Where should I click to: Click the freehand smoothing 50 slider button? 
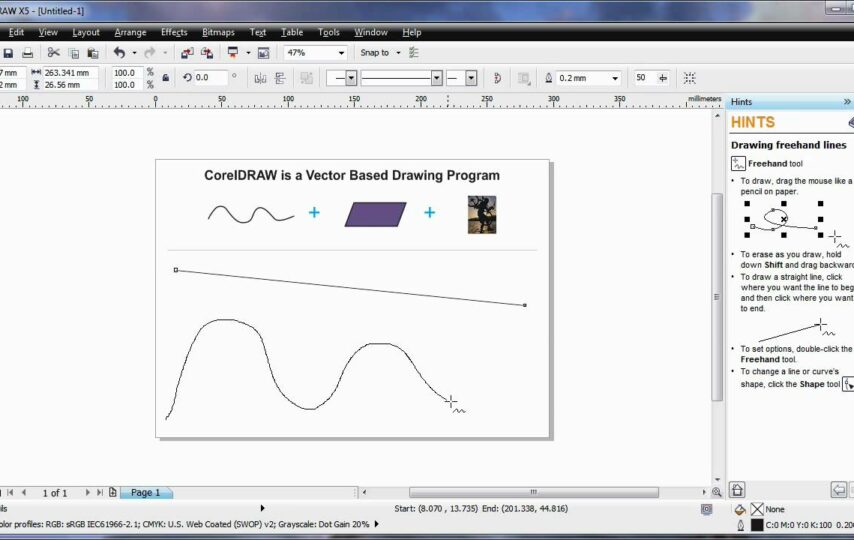(663, 78)
